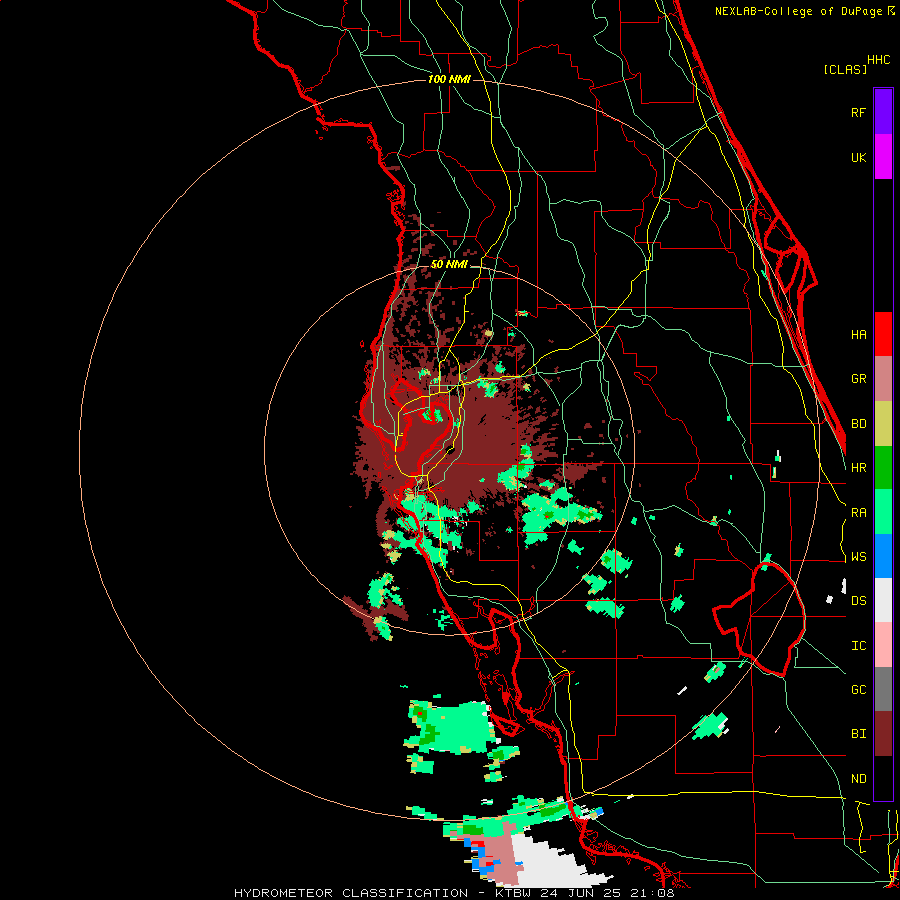Click the DS legend label
Viewport: 900px width, 900px height.
858,601
